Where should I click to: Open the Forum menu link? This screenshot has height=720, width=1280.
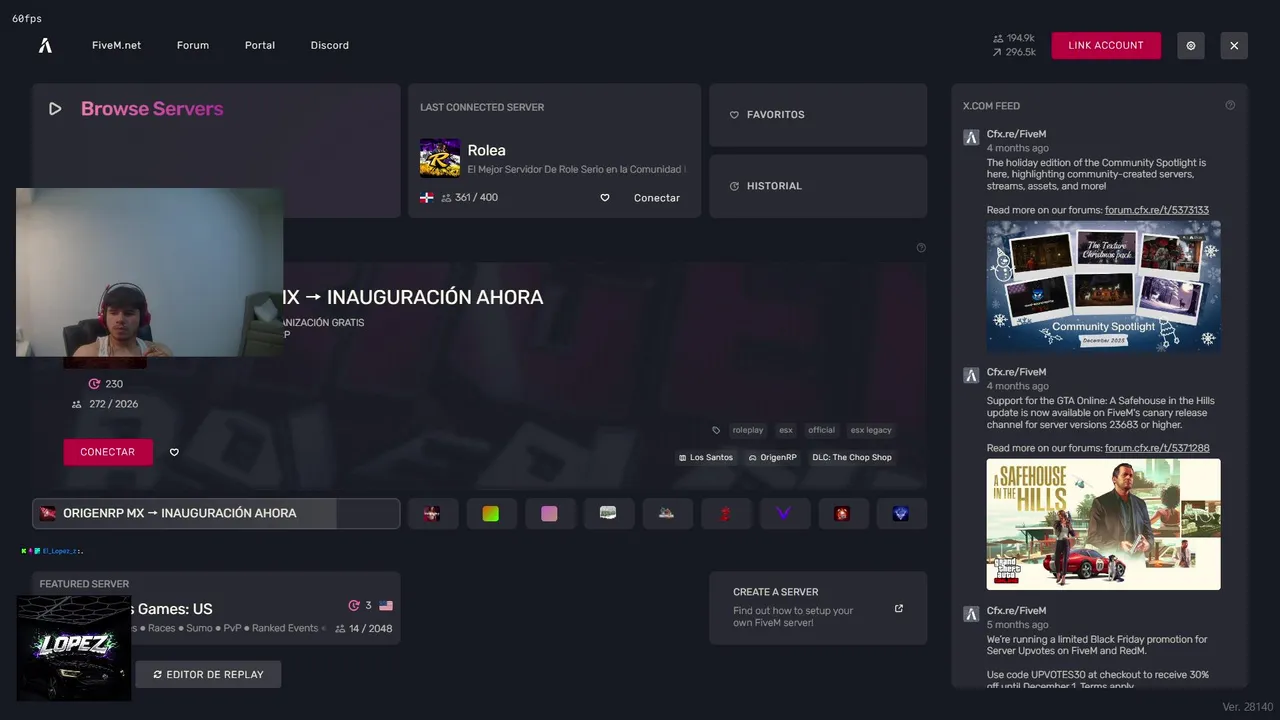[x=193, y=45]
